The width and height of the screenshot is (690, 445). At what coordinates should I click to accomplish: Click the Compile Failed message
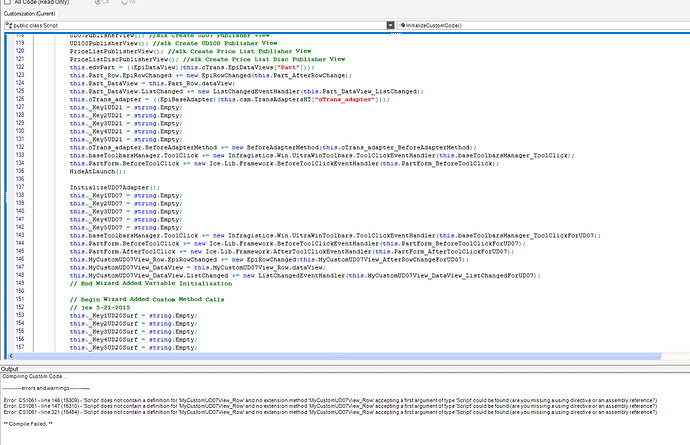(28, 424)
